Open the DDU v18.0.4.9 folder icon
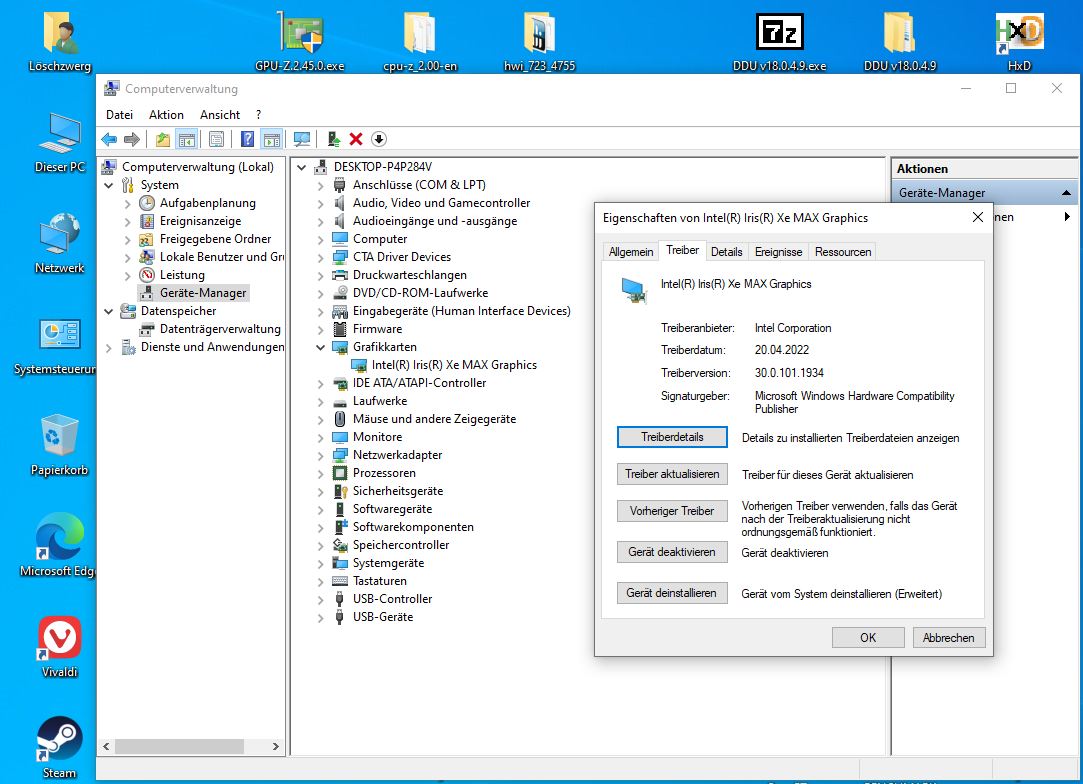 900,41
